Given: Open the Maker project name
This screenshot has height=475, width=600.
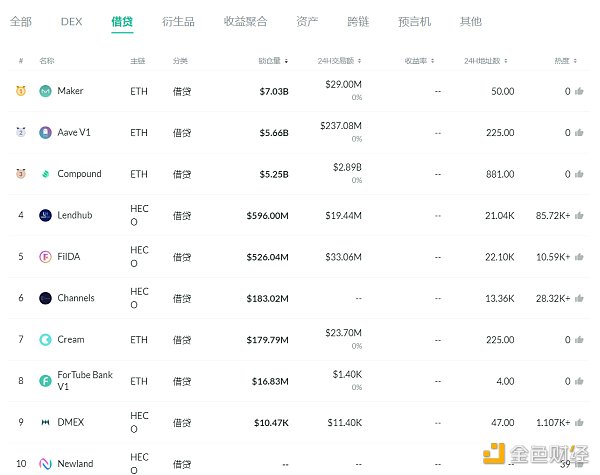Looking at the screenshot, I should point(70,91).
